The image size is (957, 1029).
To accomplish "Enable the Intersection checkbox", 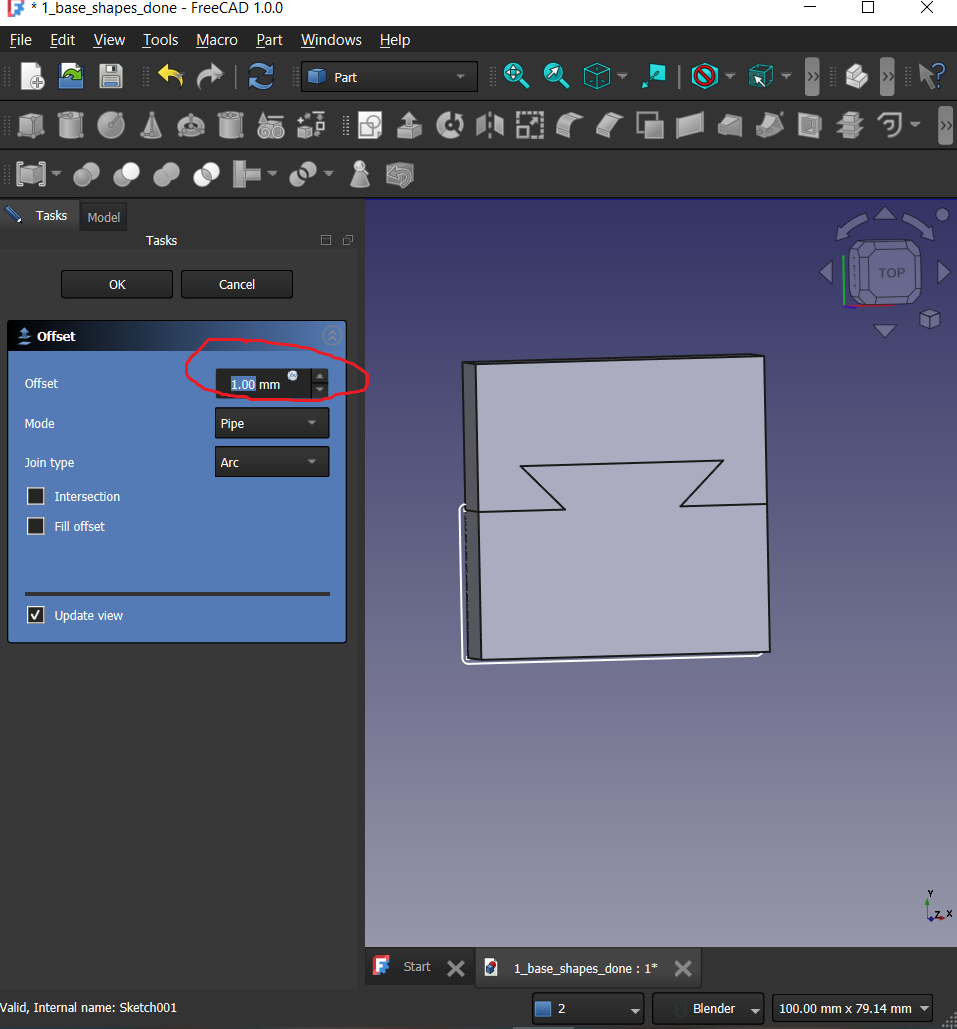I will 36,496.
